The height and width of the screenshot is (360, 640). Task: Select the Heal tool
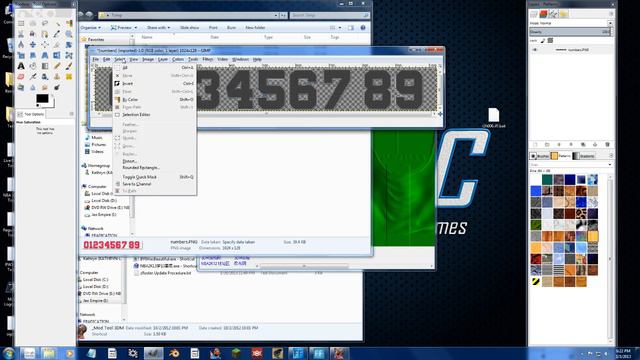69,76
